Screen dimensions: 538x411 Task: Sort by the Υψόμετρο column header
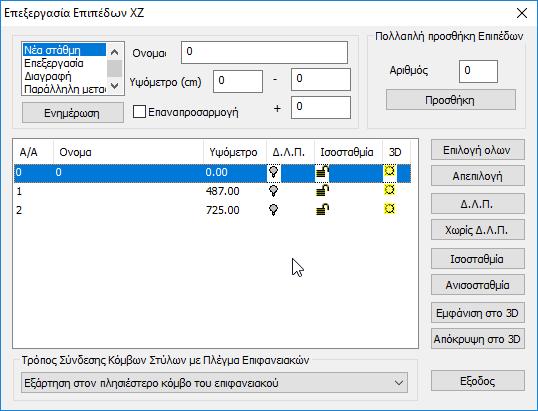coord(235,152)
